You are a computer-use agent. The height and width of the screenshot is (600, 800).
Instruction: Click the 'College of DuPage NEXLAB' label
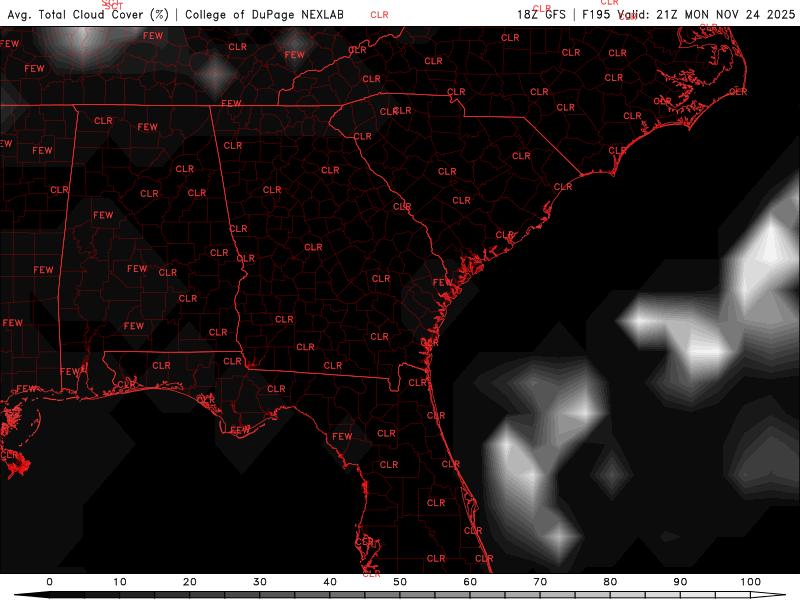pos(264,14)
